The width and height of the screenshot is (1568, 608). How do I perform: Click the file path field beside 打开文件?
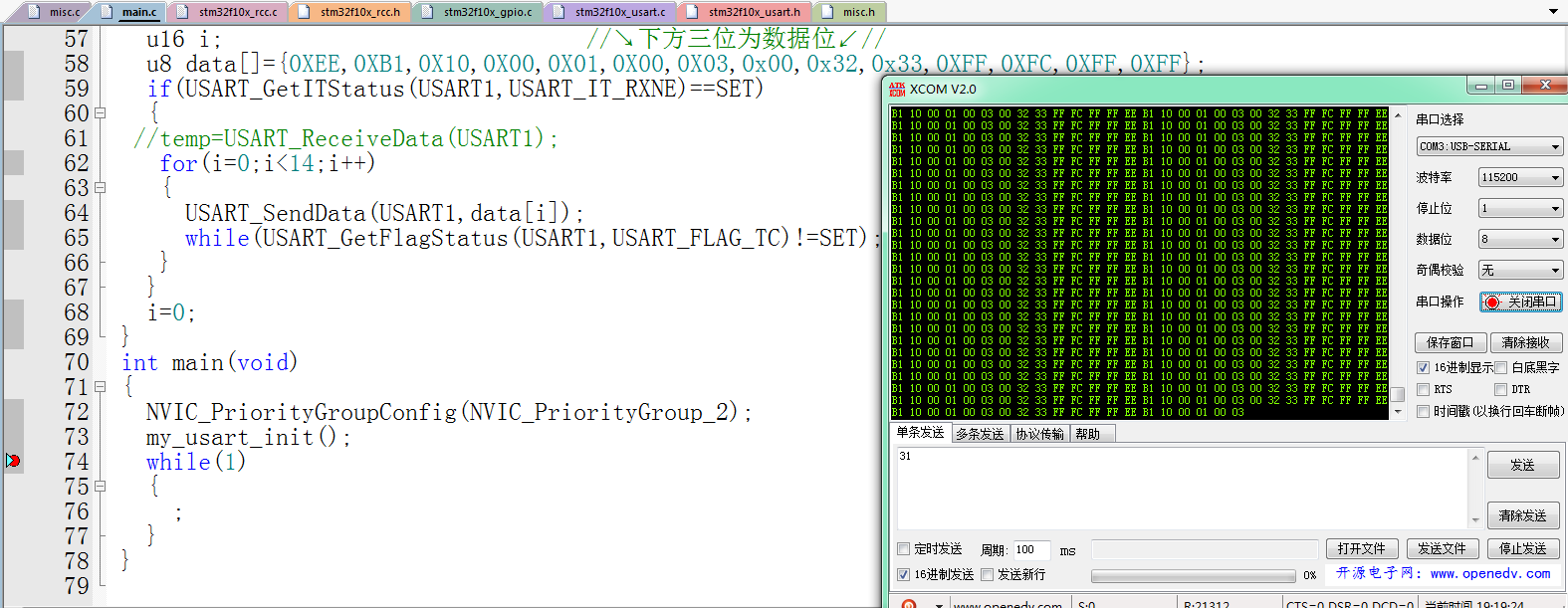coord(1205,549)
